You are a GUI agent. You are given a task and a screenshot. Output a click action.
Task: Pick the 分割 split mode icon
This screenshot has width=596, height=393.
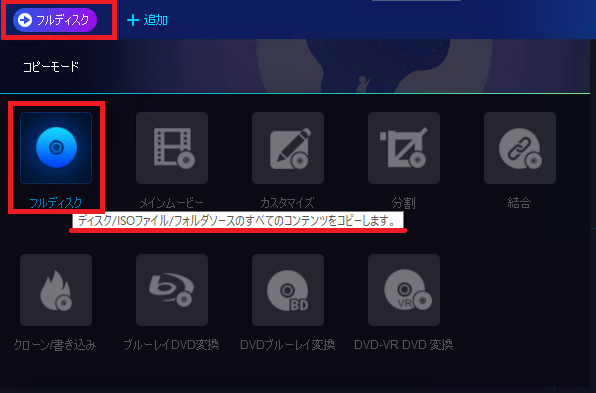(404, 148)
